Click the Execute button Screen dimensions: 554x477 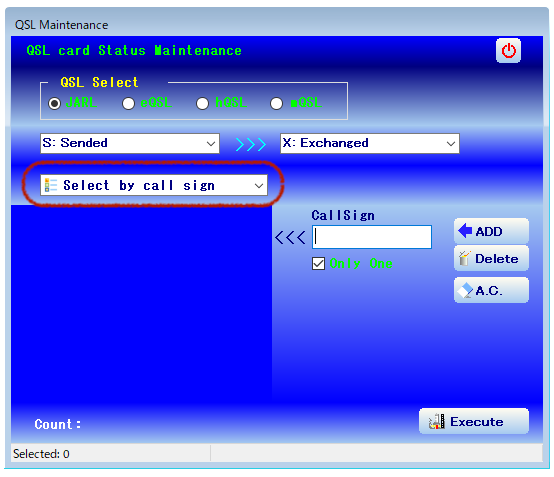pyautogui.click(x=474, y=421)
